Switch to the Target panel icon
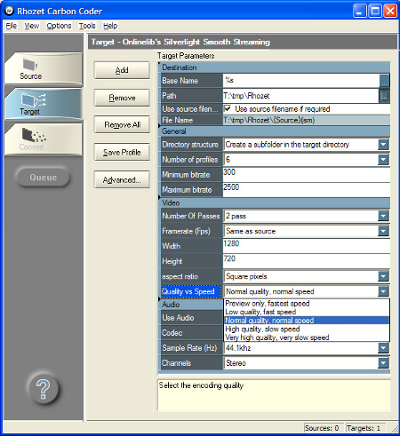The image size is (400, 436). (32, 100)
